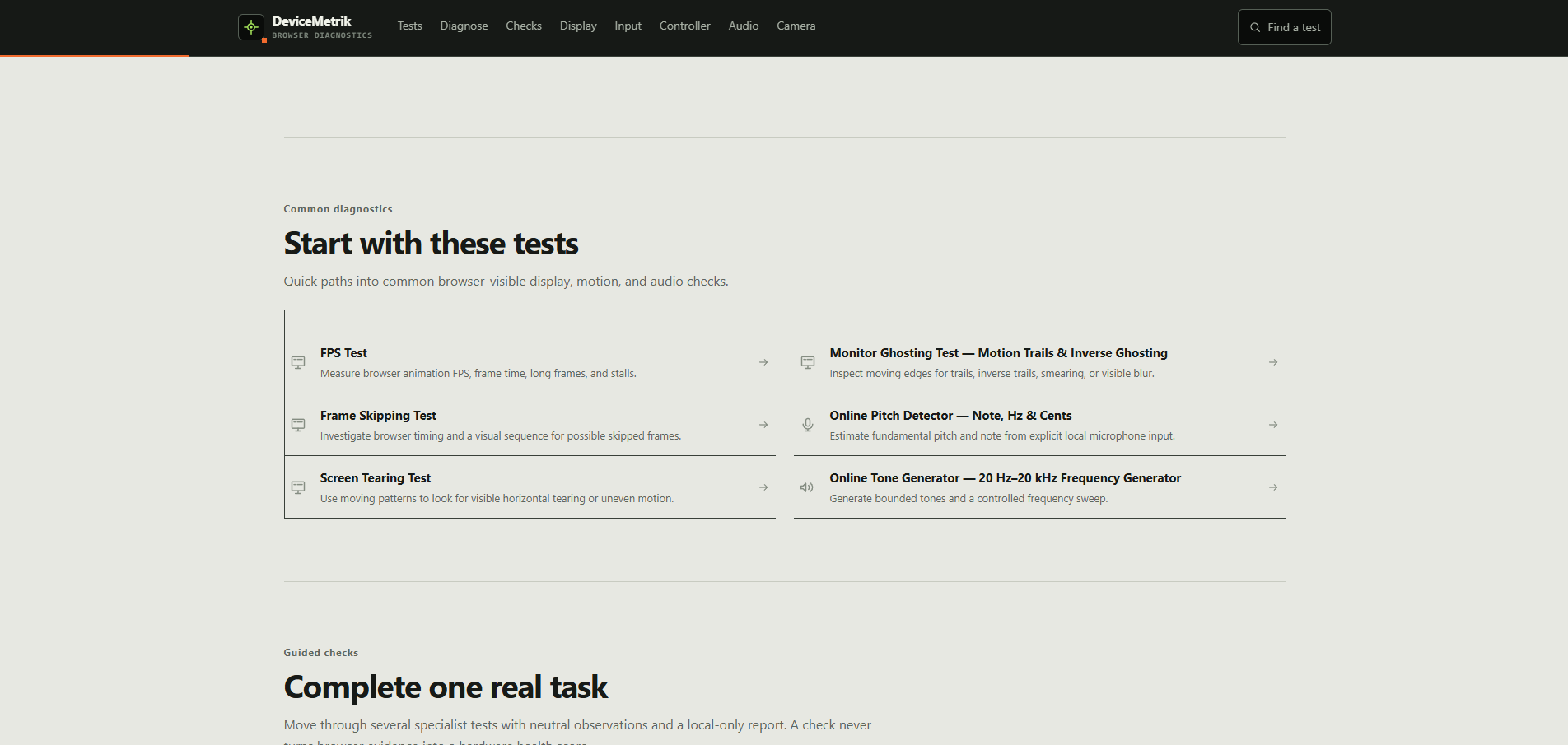Click the magnifier icon in Find a test
The image size is (1568, 745).
click(x=1255, y=27)
